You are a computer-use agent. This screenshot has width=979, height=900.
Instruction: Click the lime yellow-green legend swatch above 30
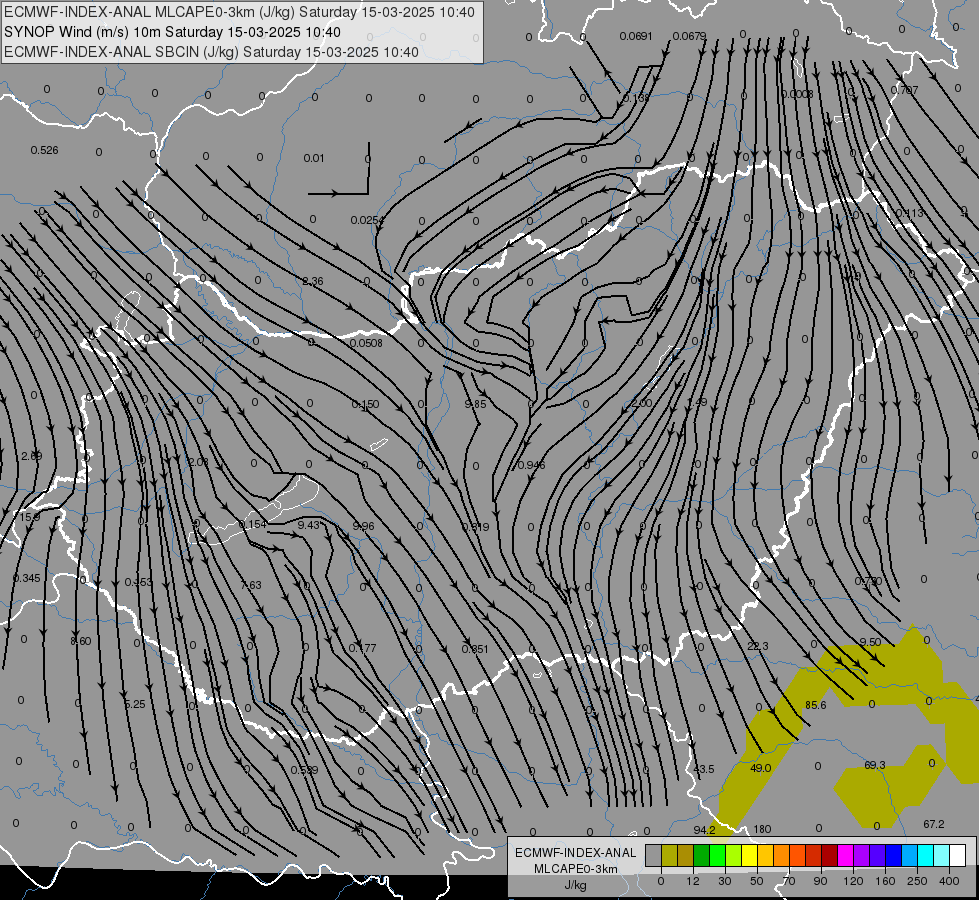tap(734, 855)
